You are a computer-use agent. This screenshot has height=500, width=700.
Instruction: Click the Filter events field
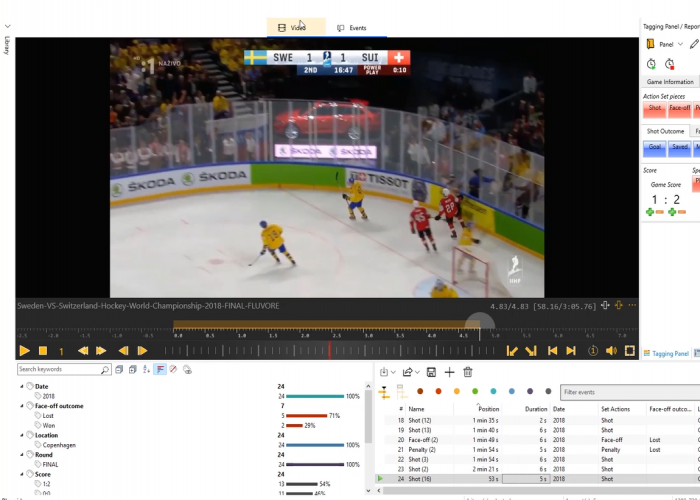pyautogui.click(x=629, y=392)
